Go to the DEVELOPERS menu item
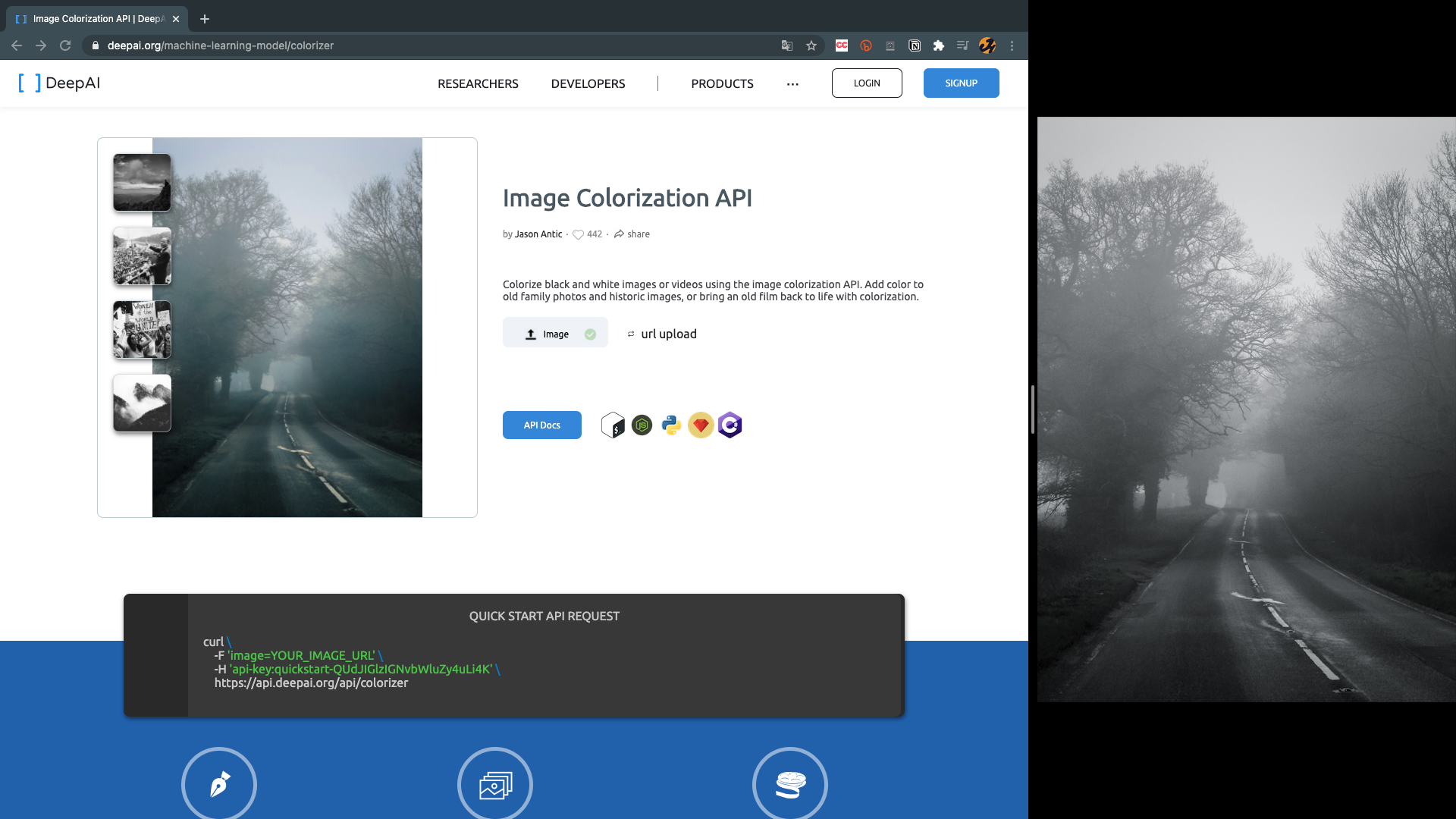 click(x=588, y=83)
